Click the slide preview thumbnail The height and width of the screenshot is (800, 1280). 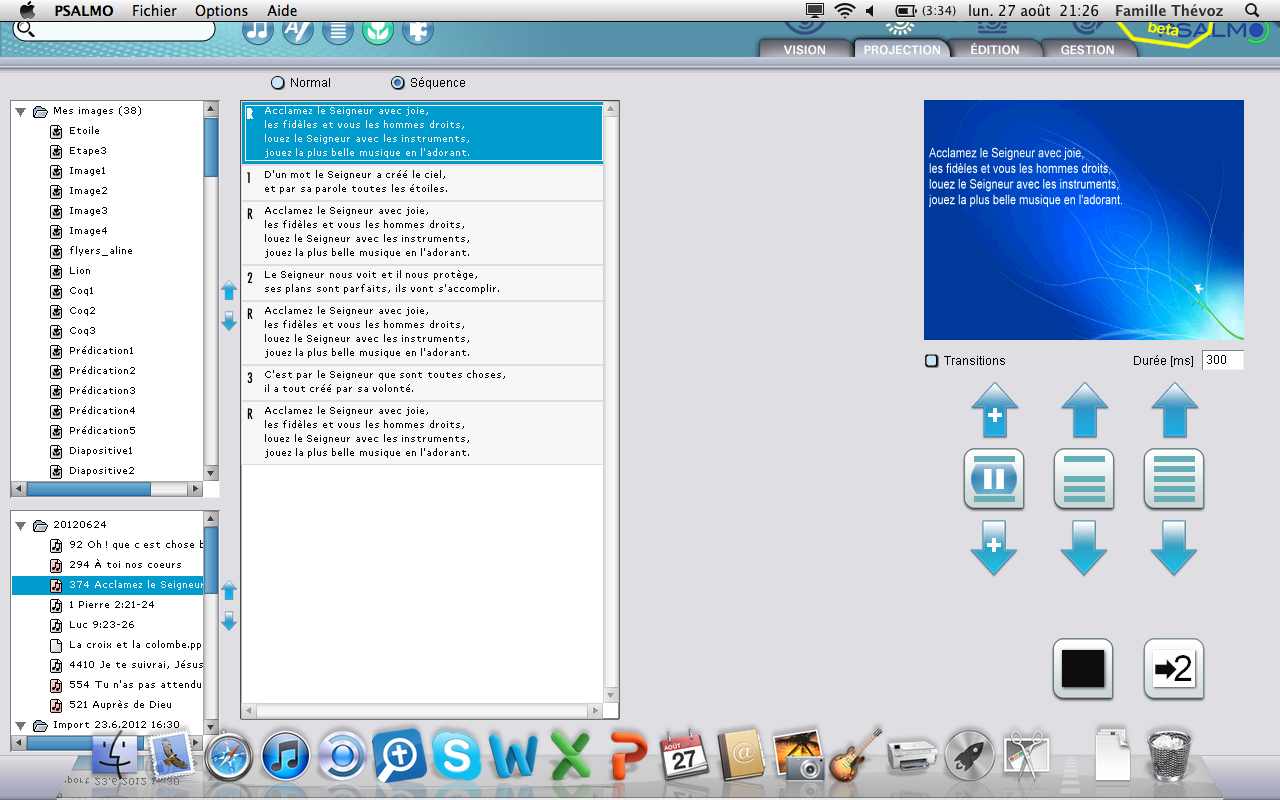pos(1084,220)
